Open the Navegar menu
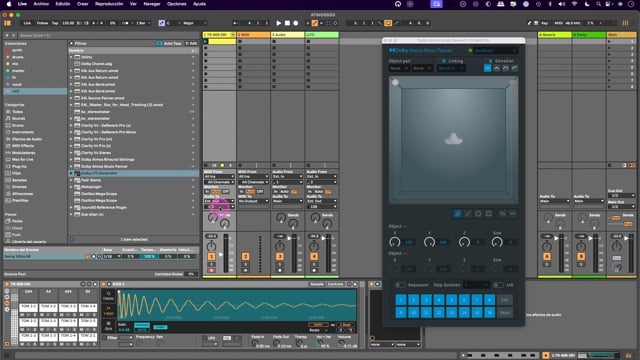 click(x=152, y=4)
